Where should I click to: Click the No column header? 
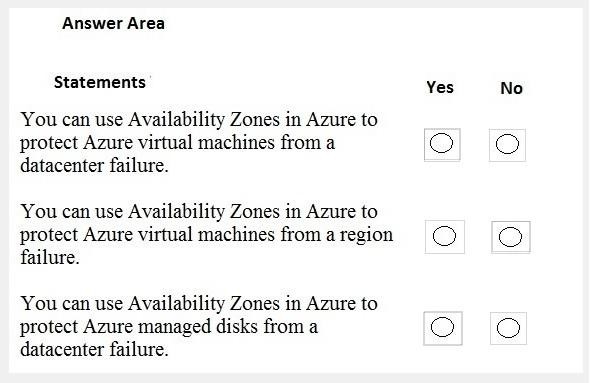tap(512, 88)
